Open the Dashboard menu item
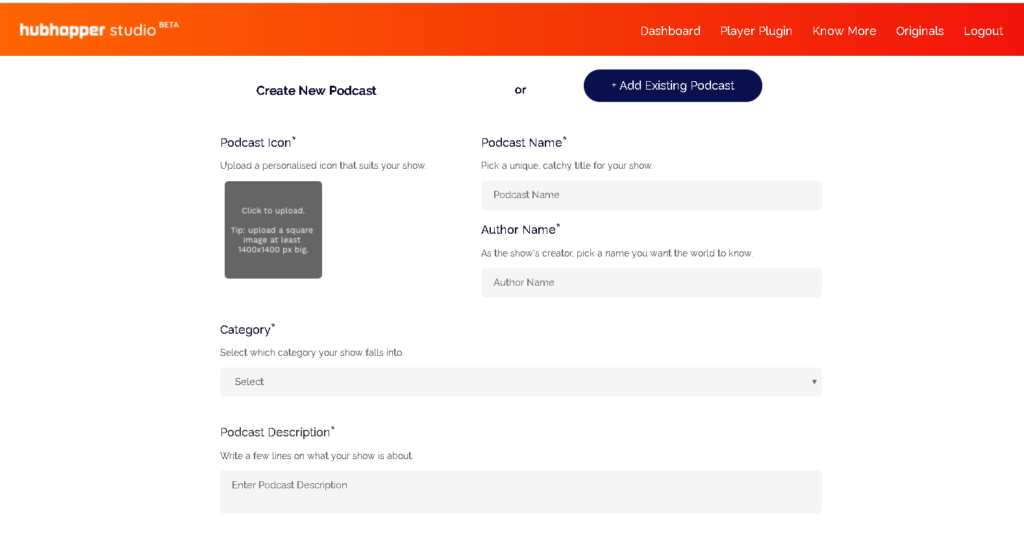Screen dimensions: 1024x539 coord(670,31)
